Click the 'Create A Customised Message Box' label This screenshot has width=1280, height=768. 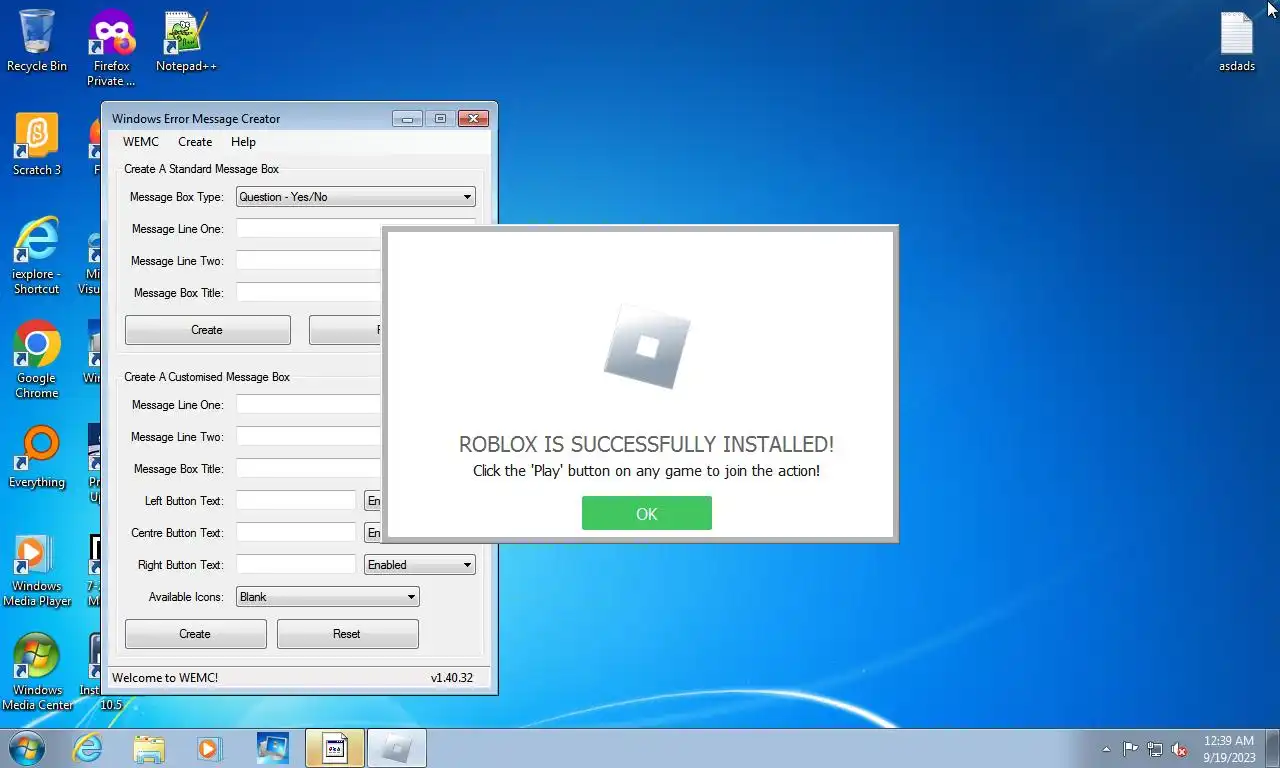pyautogui.click(x=207, y=377)
